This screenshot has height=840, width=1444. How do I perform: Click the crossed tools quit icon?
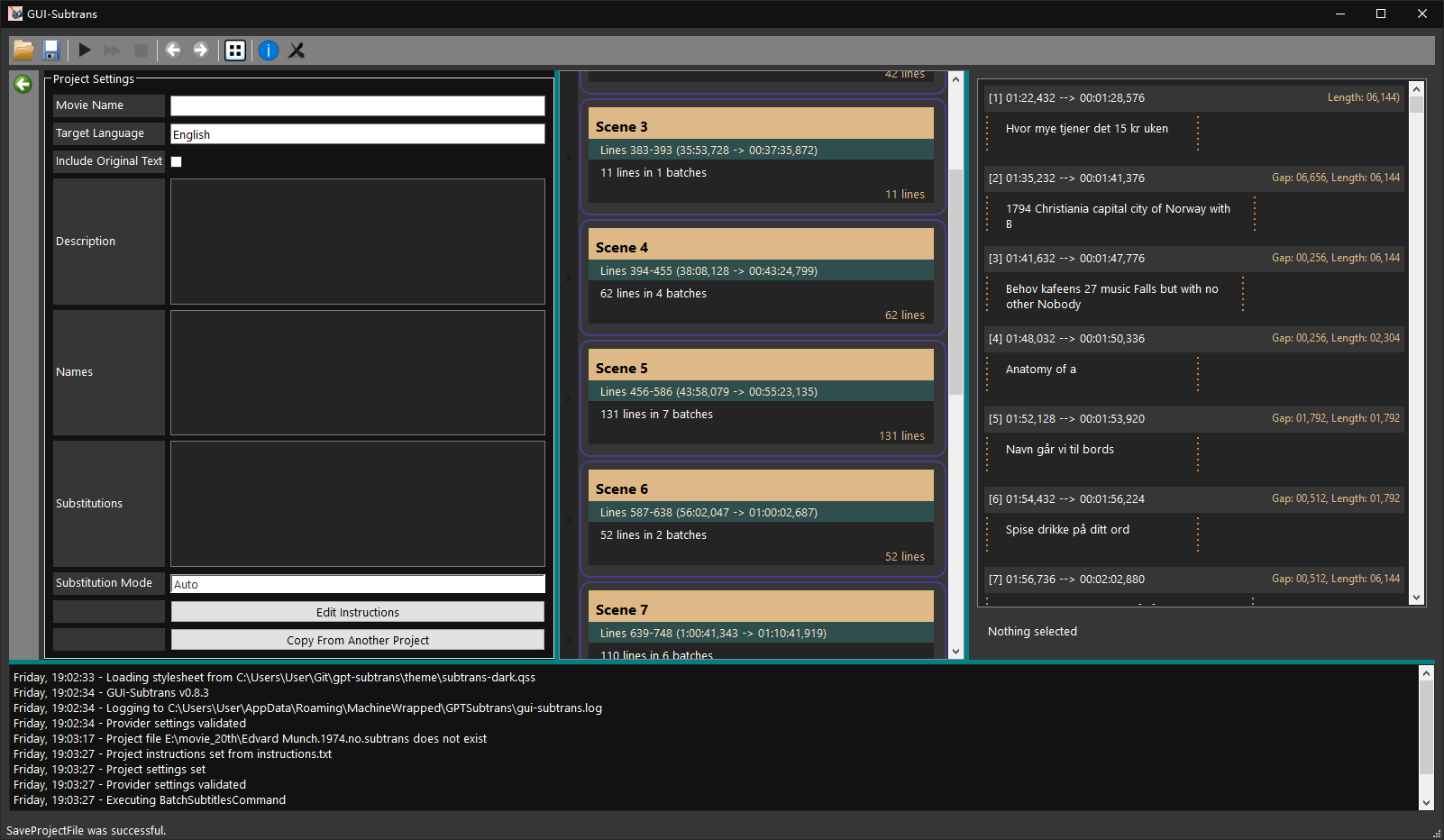point(297,50)
